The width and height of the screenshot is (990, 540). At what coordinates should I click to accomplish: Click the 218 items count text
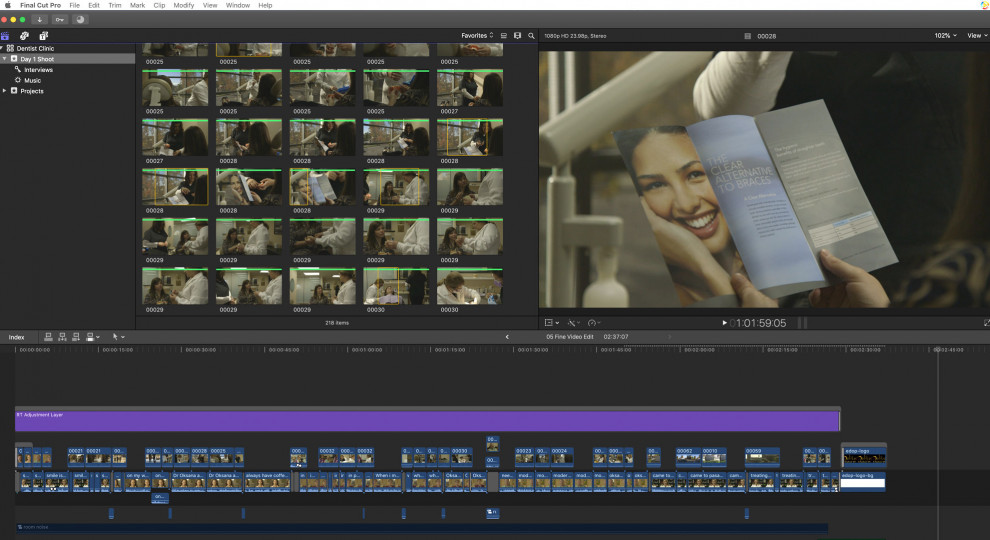click(x=337, y=323)
